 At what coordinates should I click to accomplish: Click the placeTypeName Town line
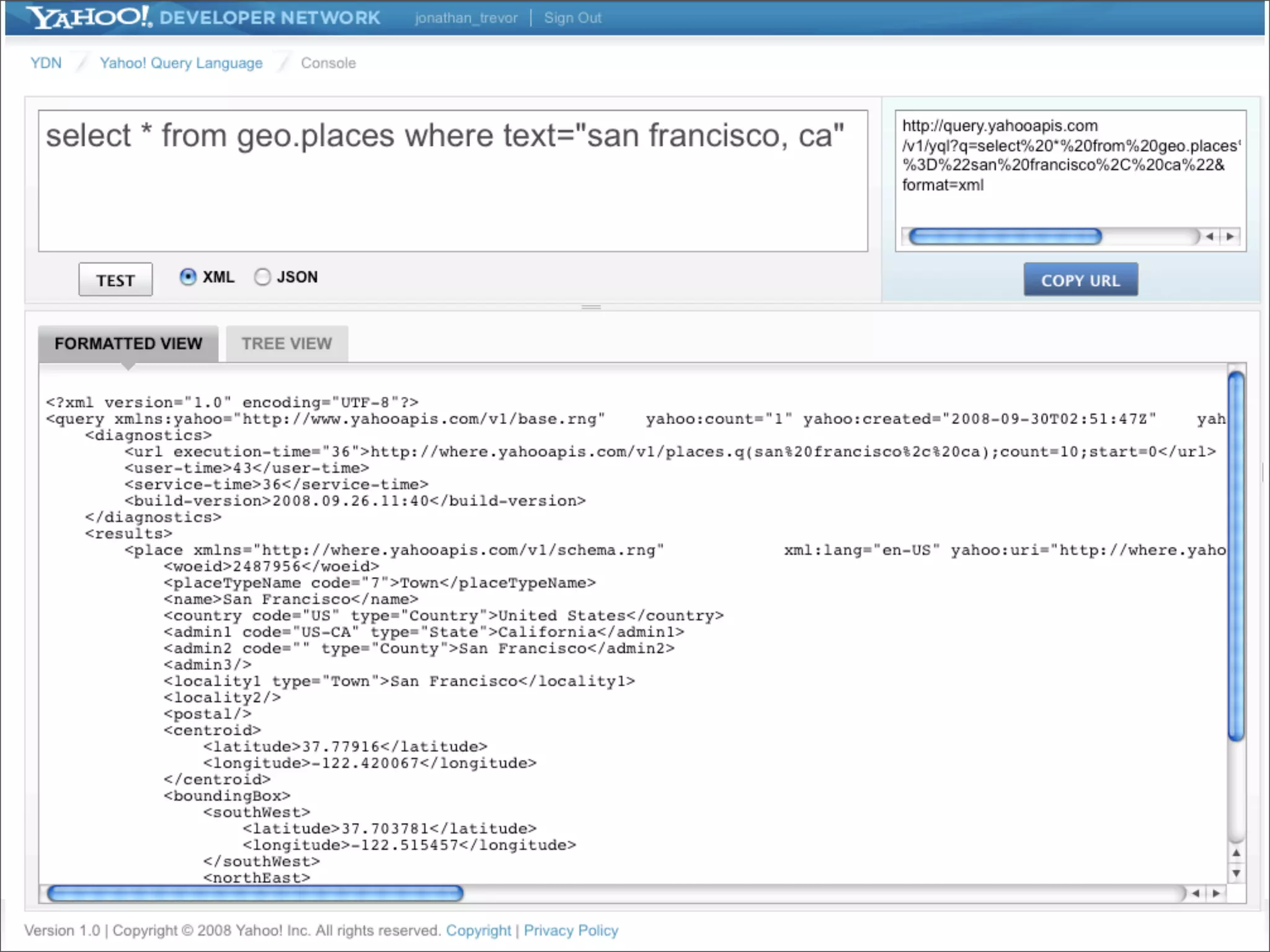pyautogui.click(x=380, y=583)
